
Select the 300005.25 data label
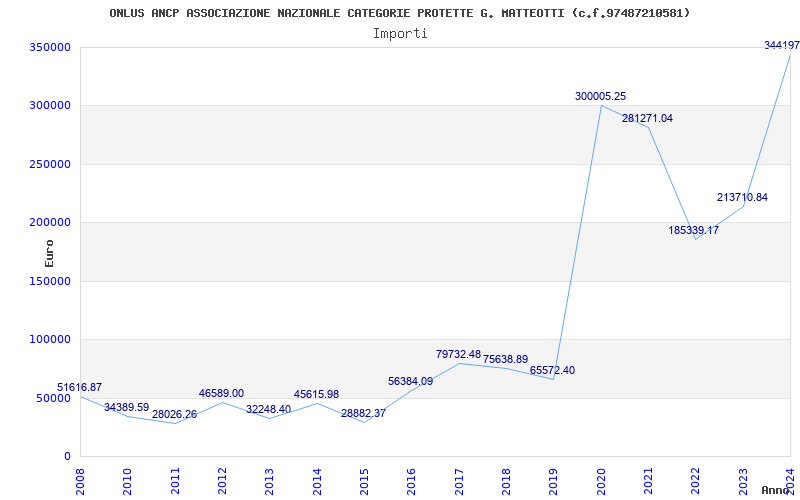(x=601, y=96)
